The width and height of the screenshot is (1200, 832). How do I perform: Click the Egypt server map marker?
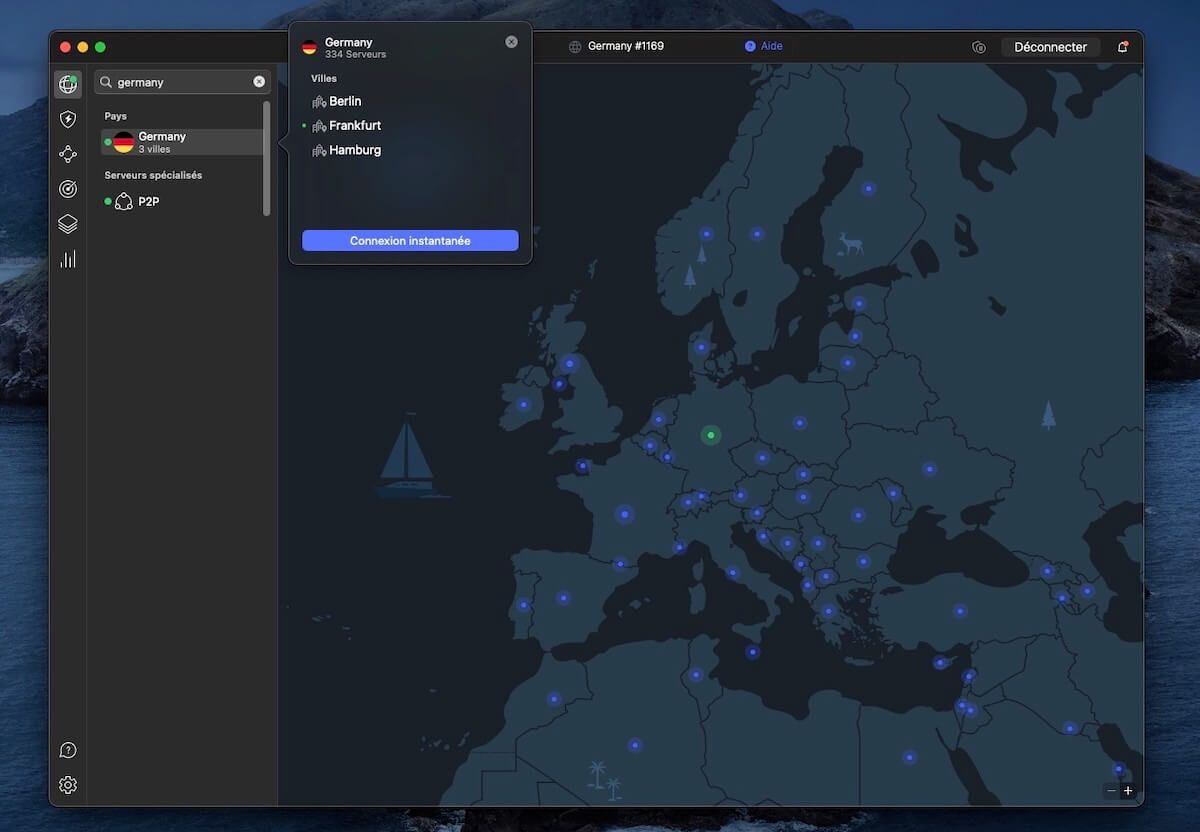point(909,757)
